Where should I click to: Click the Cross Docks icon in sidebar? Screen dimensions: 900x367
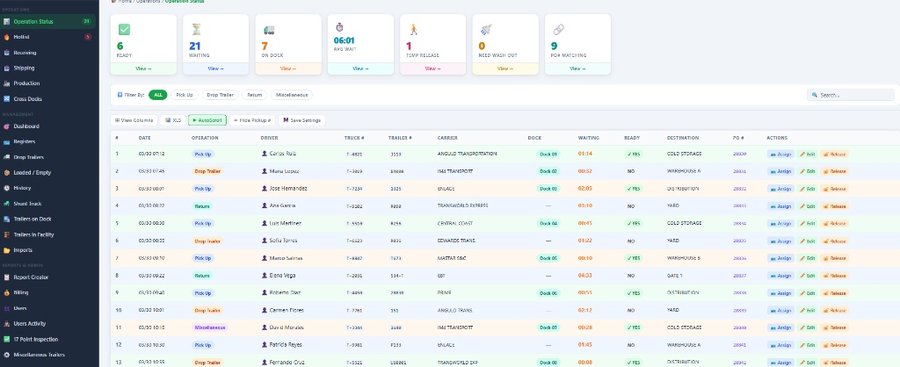[x=7, y=99]
